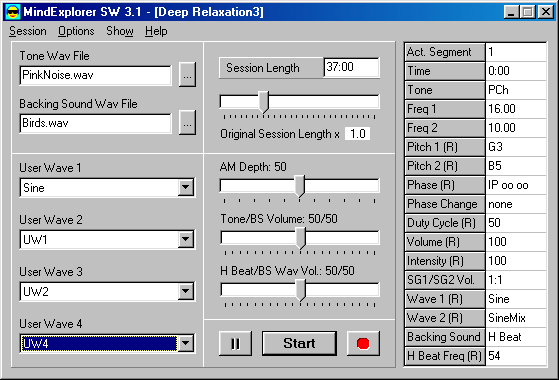Click the Pitch 2 (R) value B5
Image resolution: width=559 pixels, height=380 pixels.
tap(516, 166)
